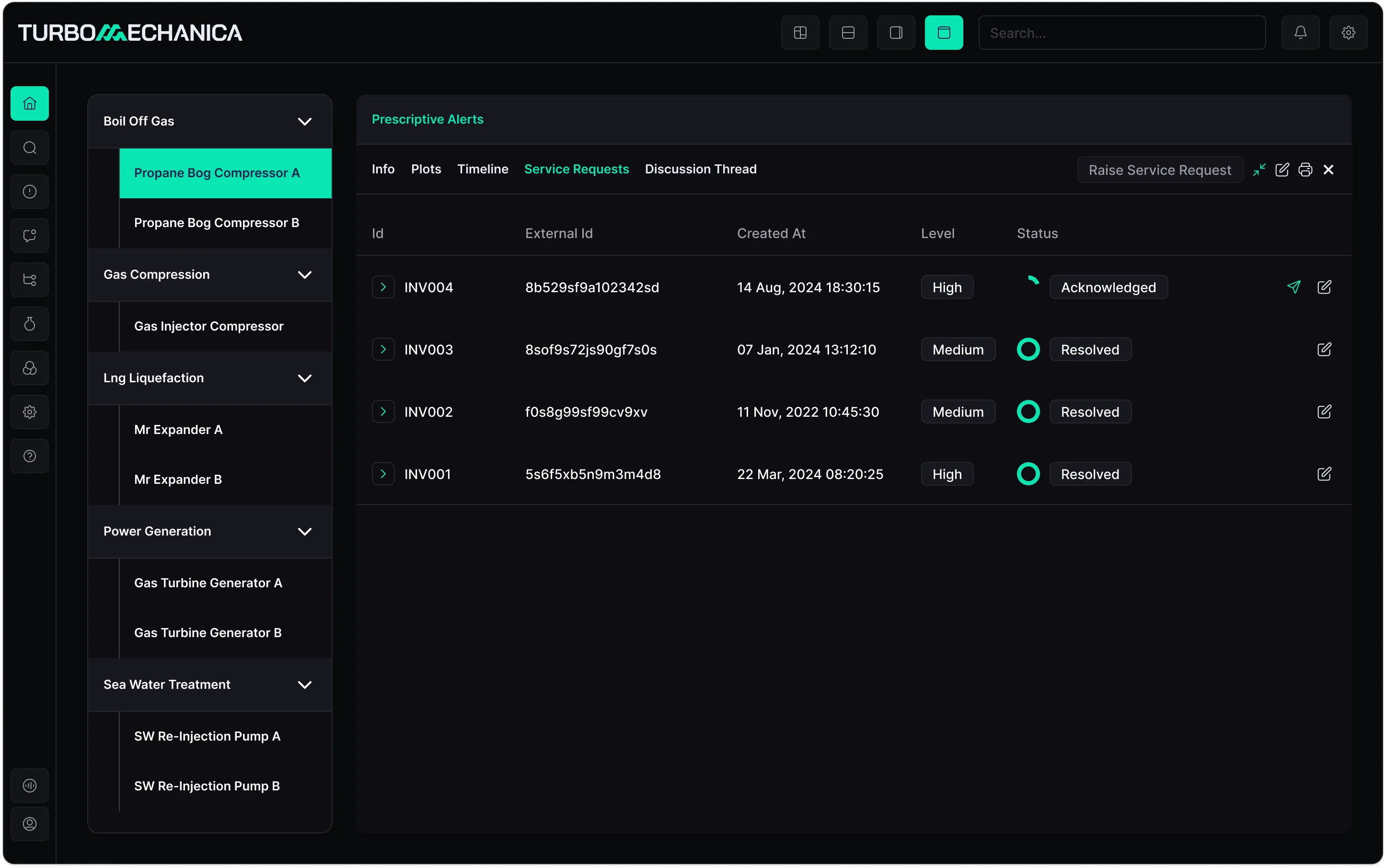Expand row INV001 details
1386x868 pixels.
[x=383, y=474]
